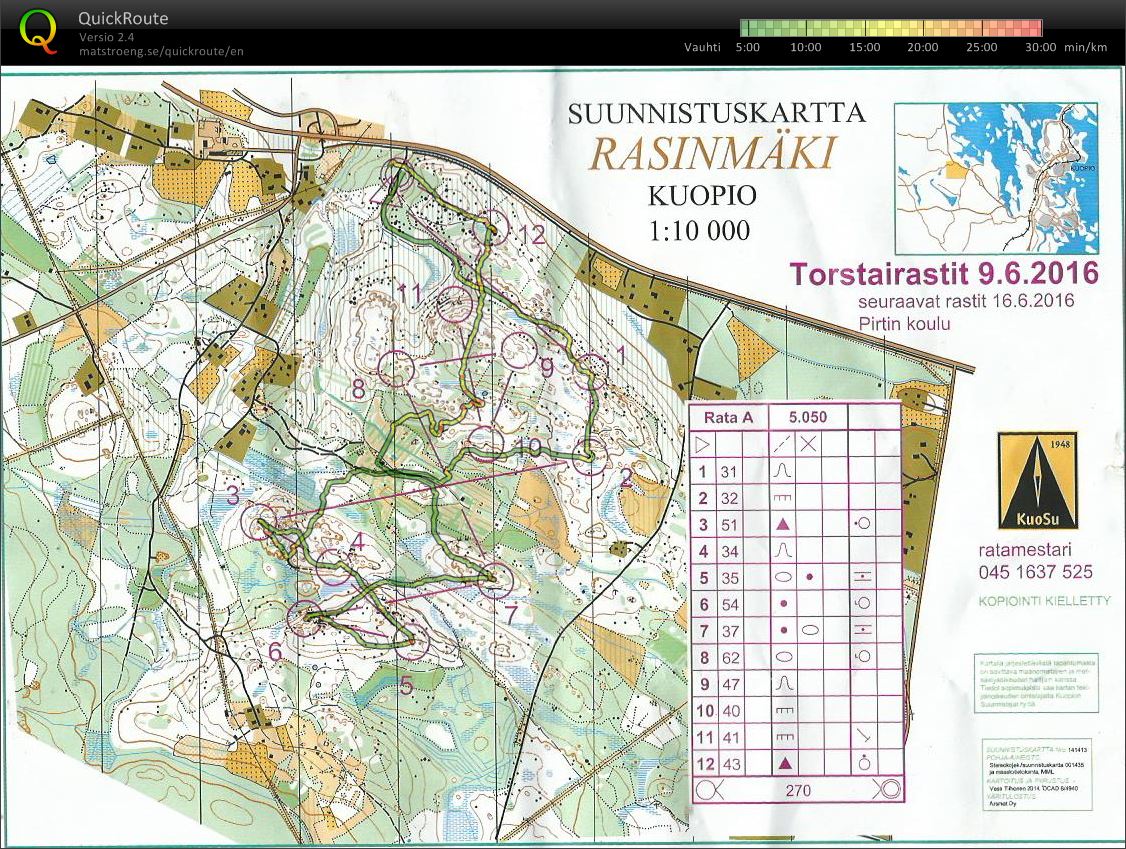Click the start triangle in the control table
Viewport: 1126px width, 849px height.
tap(702, 444)
